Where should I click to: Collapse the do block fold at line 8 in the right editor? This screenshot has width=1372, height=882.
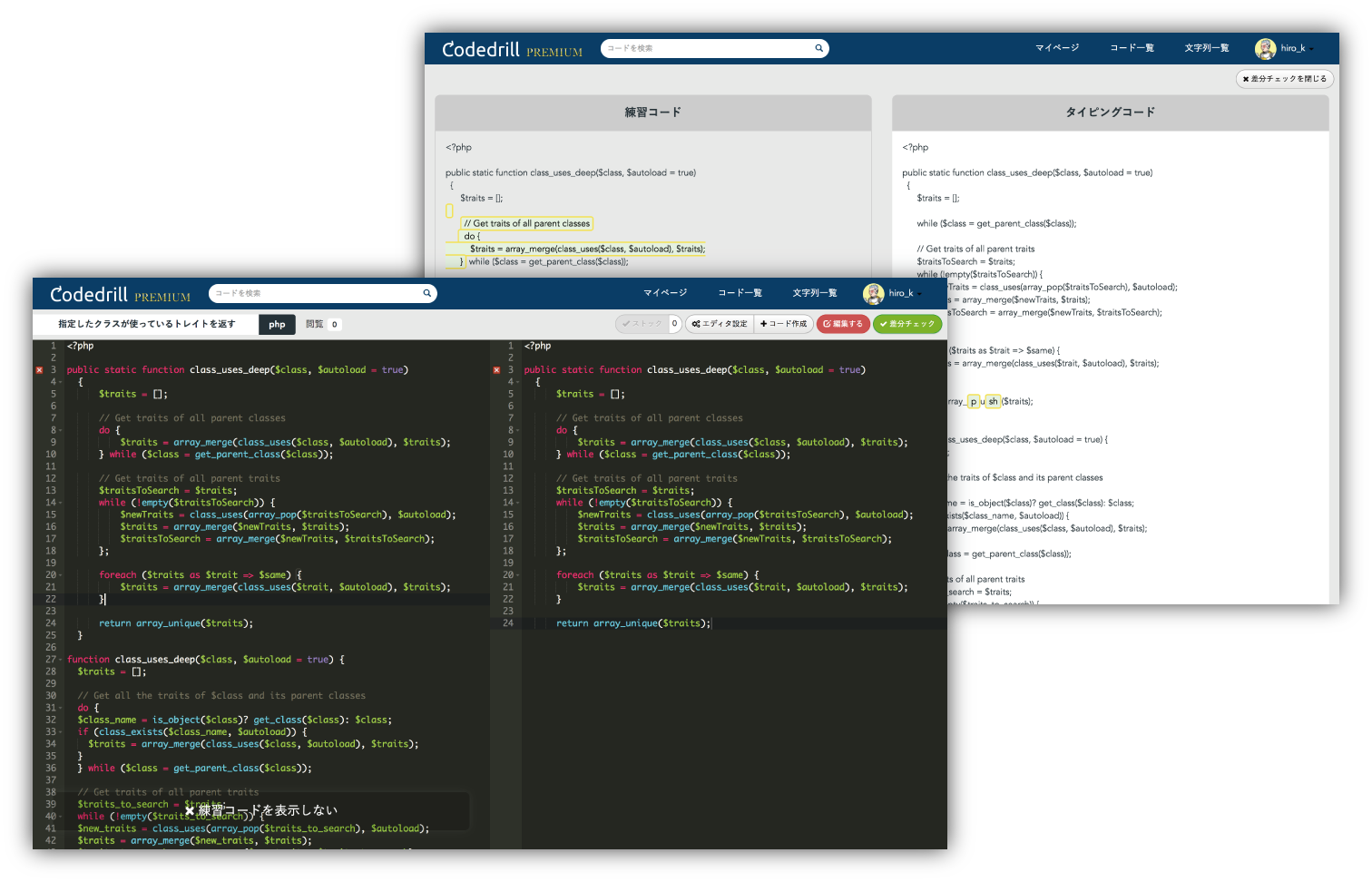(x=517, y=430)
